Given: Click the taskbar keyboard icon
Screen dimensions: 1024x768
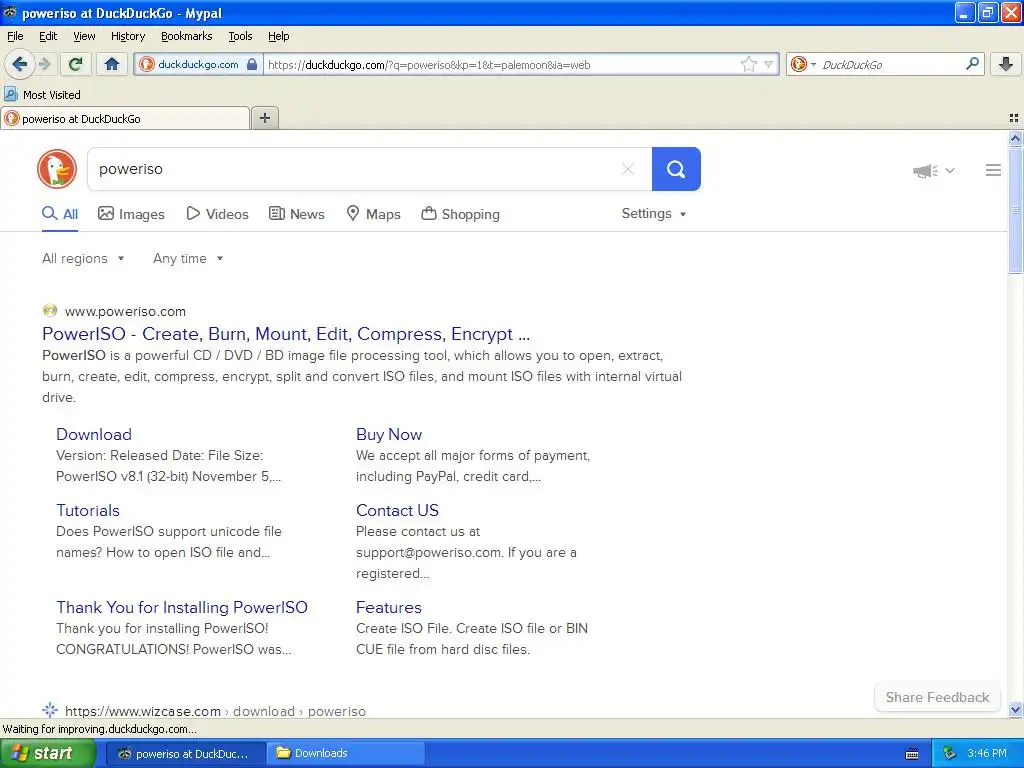Looking at the screenshot, I should tap(912, 754).
